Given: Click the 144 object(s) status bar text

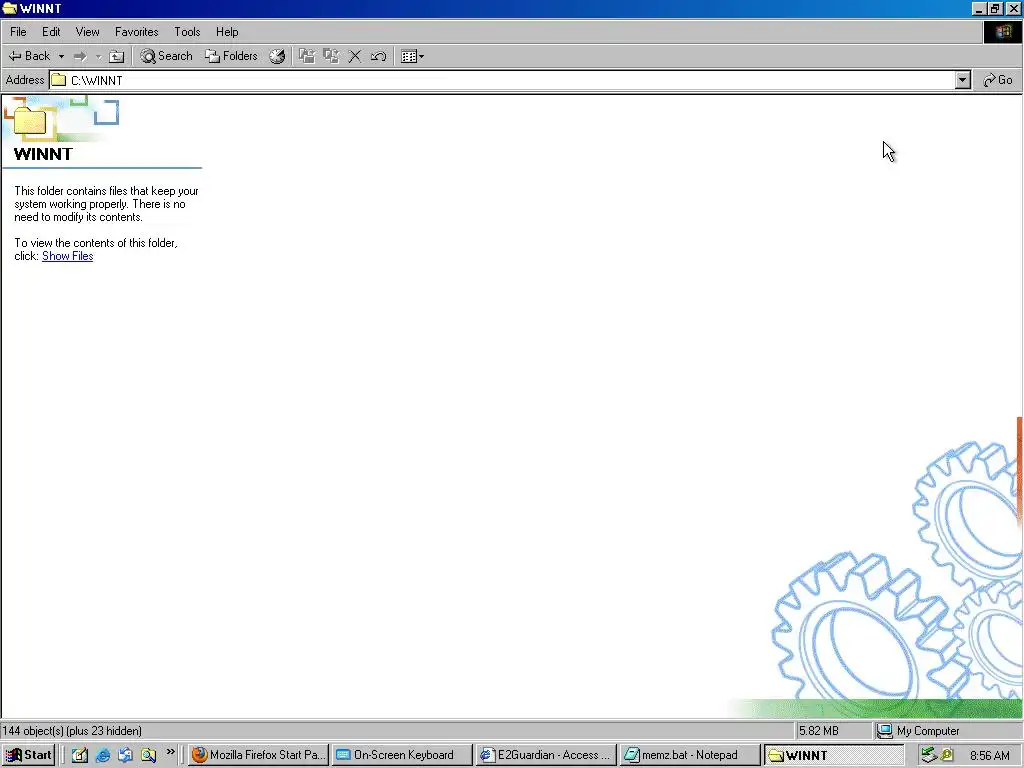Looking at the screenshot, I should tap(72, 731).
